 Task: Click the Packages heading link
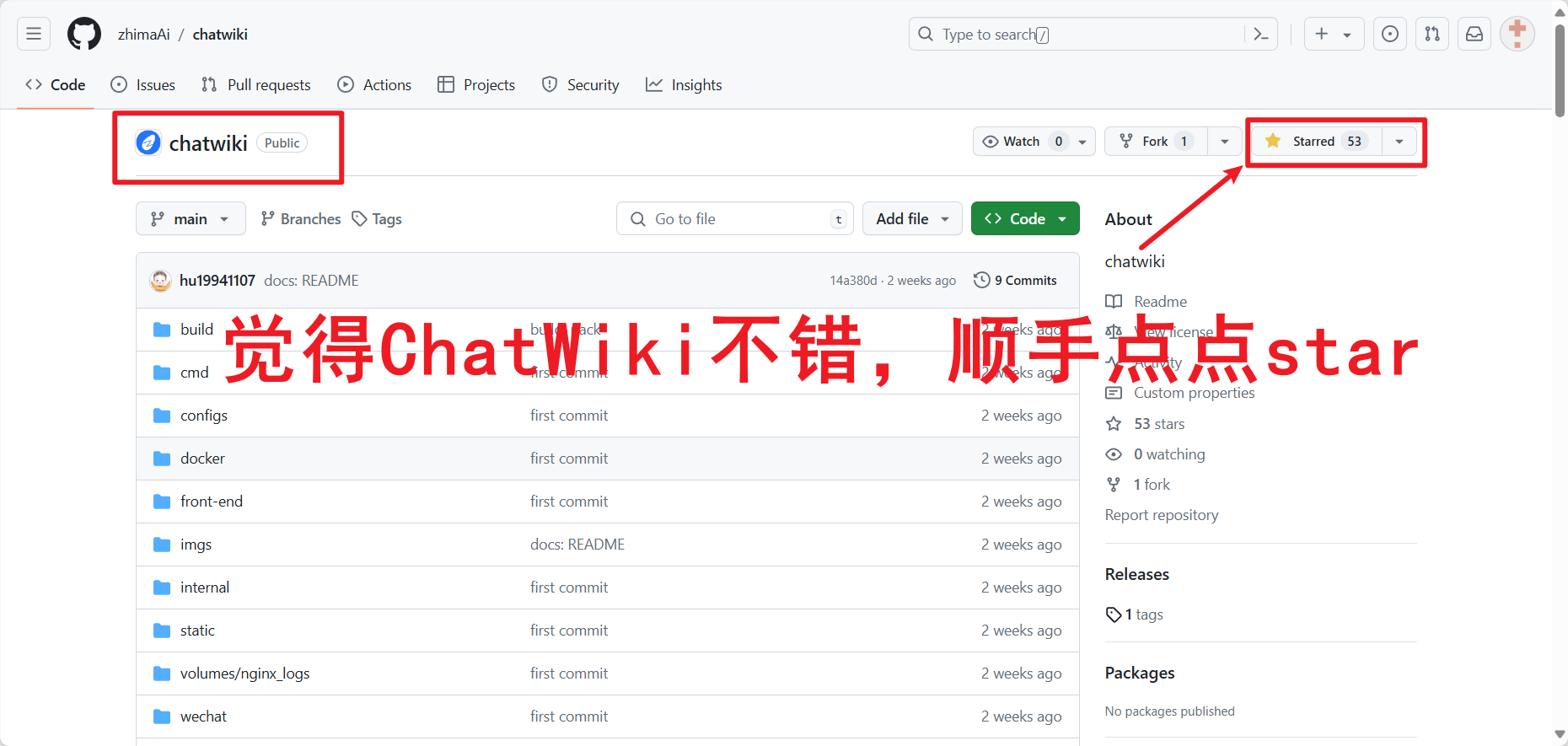(x=1140, y=673)
